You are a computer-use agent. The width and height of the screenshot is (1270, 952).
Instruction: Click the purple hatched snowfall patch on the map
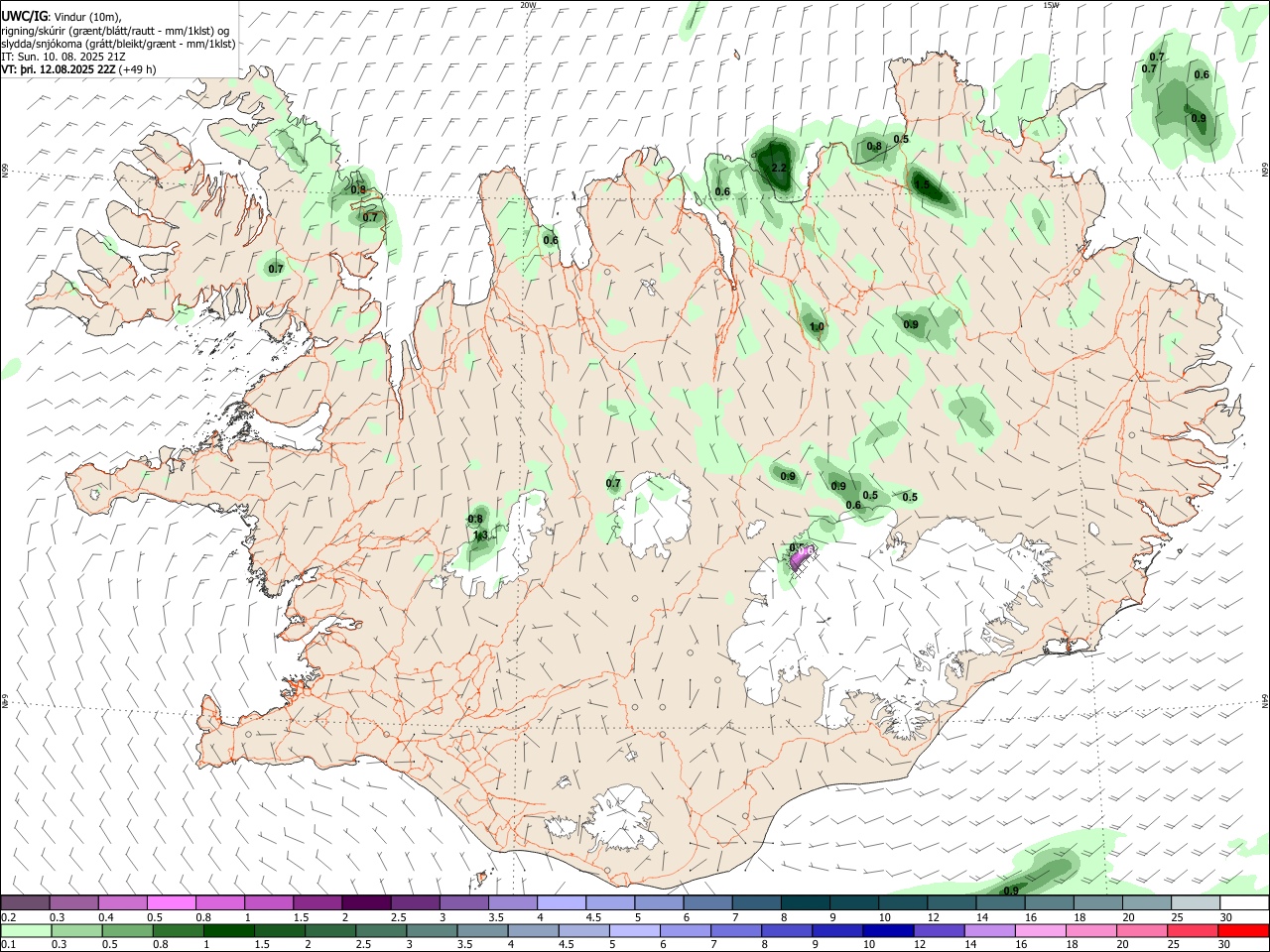801,558
